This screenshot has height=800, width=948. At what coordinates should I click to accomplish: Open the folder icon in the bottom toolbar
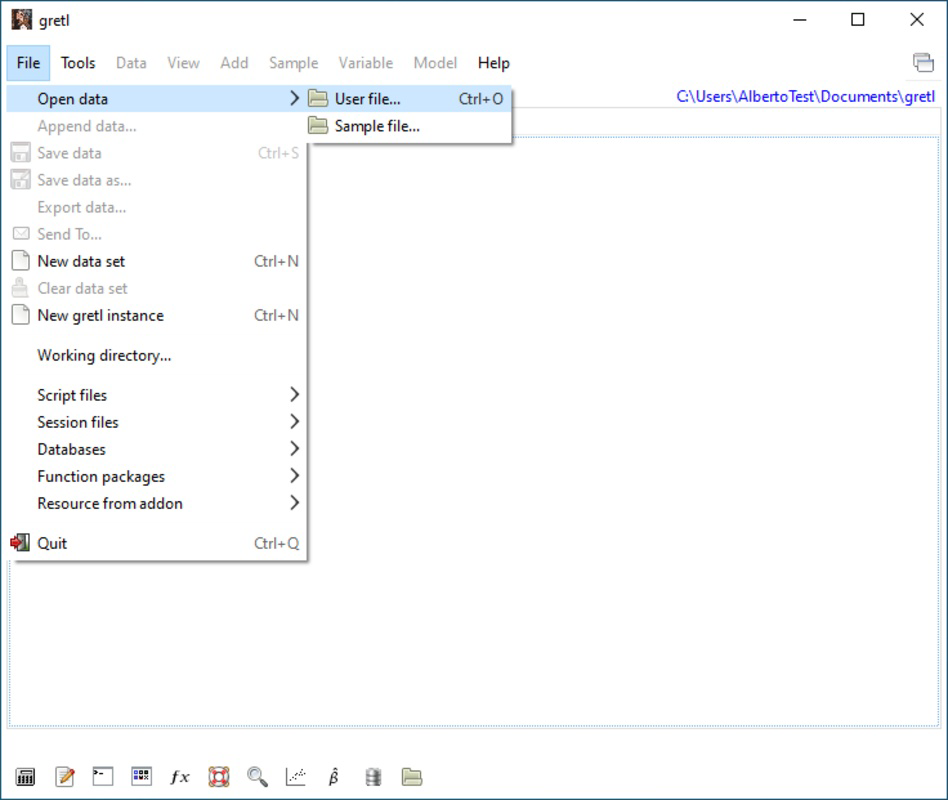[x=412, y=776]
